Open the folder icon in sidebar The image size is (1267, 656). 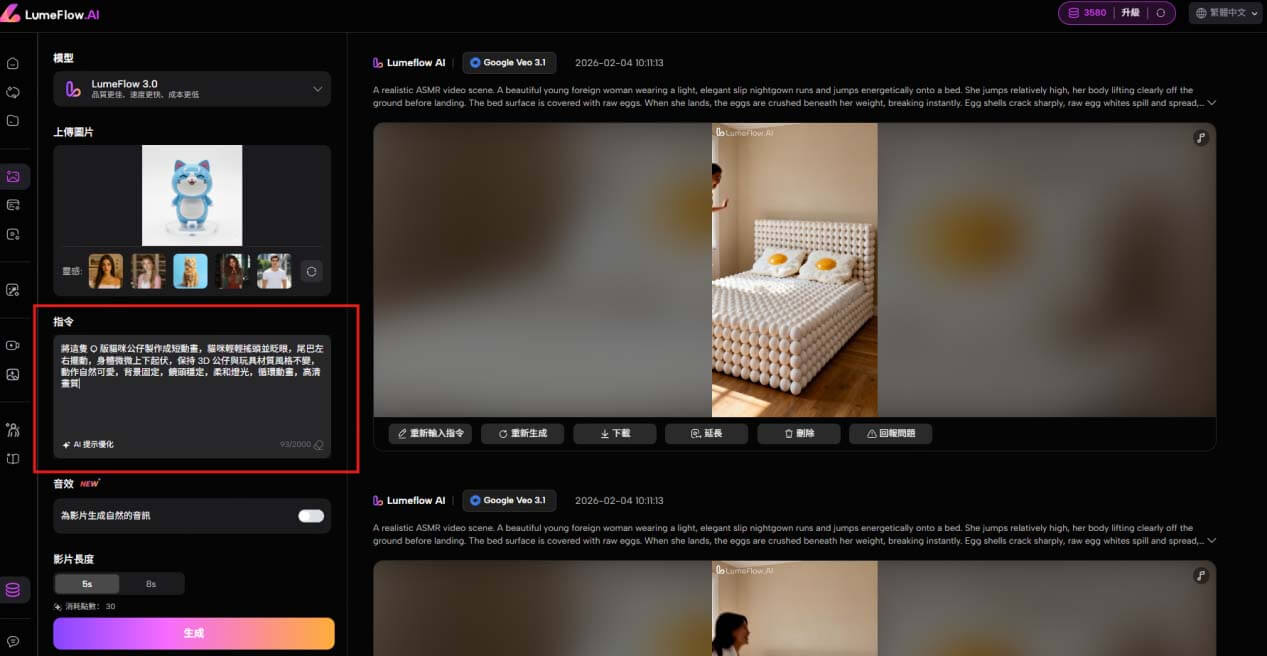click(13, 120)
